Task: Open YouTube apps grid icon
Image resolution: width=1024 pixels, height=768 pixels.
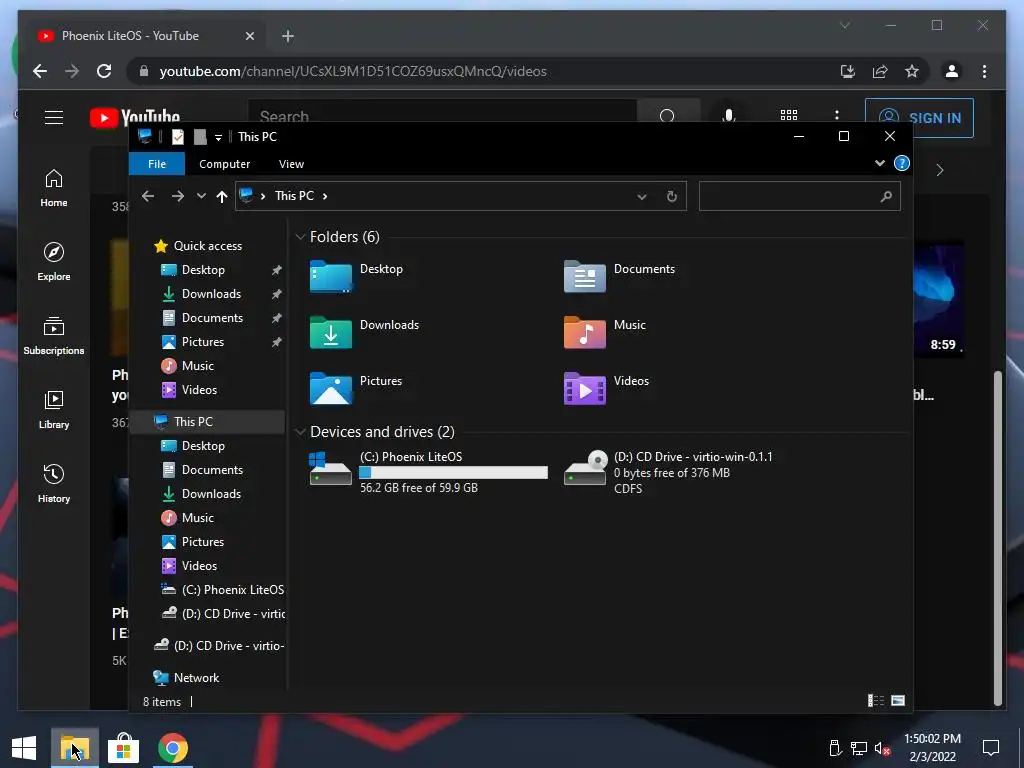Action: [x=789, y=116]
